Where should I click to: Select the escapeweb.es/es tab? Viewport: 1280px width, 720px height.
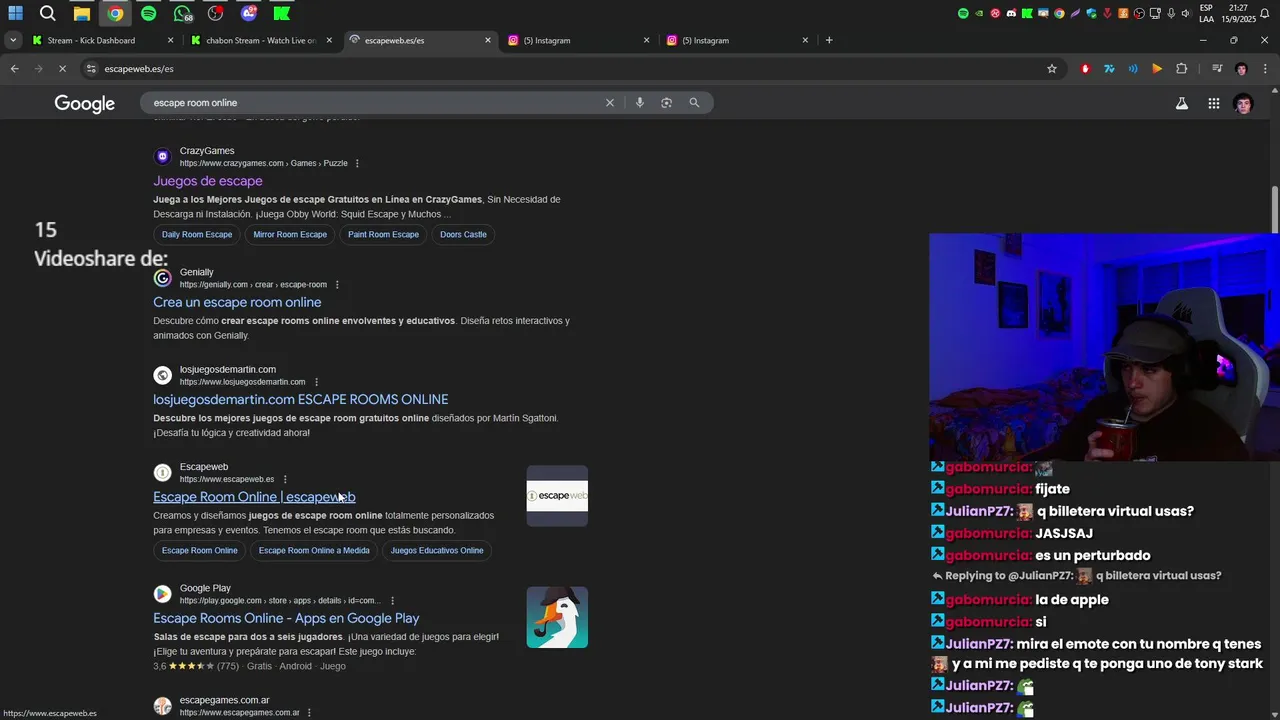420,40
